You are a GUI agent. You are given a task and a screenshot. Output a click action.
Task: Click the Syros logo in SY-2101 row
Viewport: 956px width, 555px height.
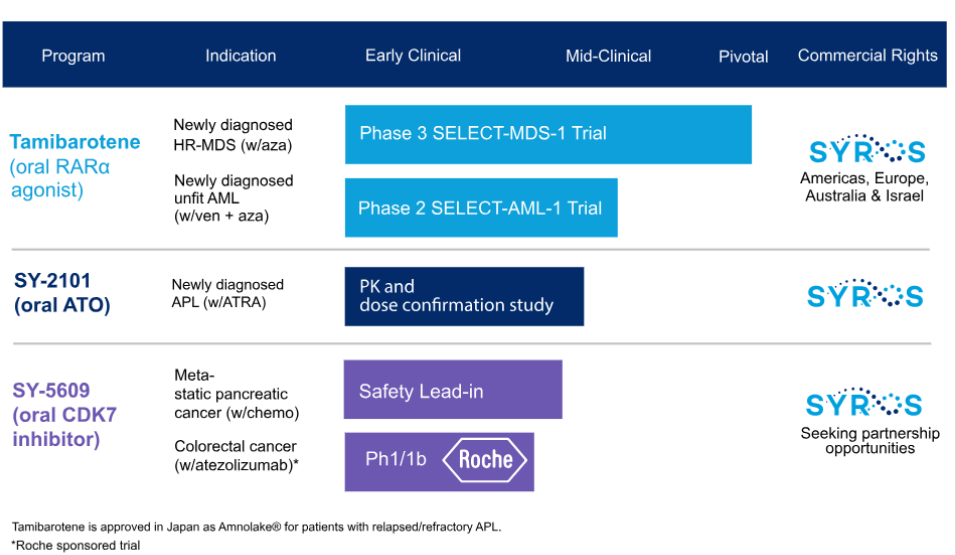coord(866,295)
